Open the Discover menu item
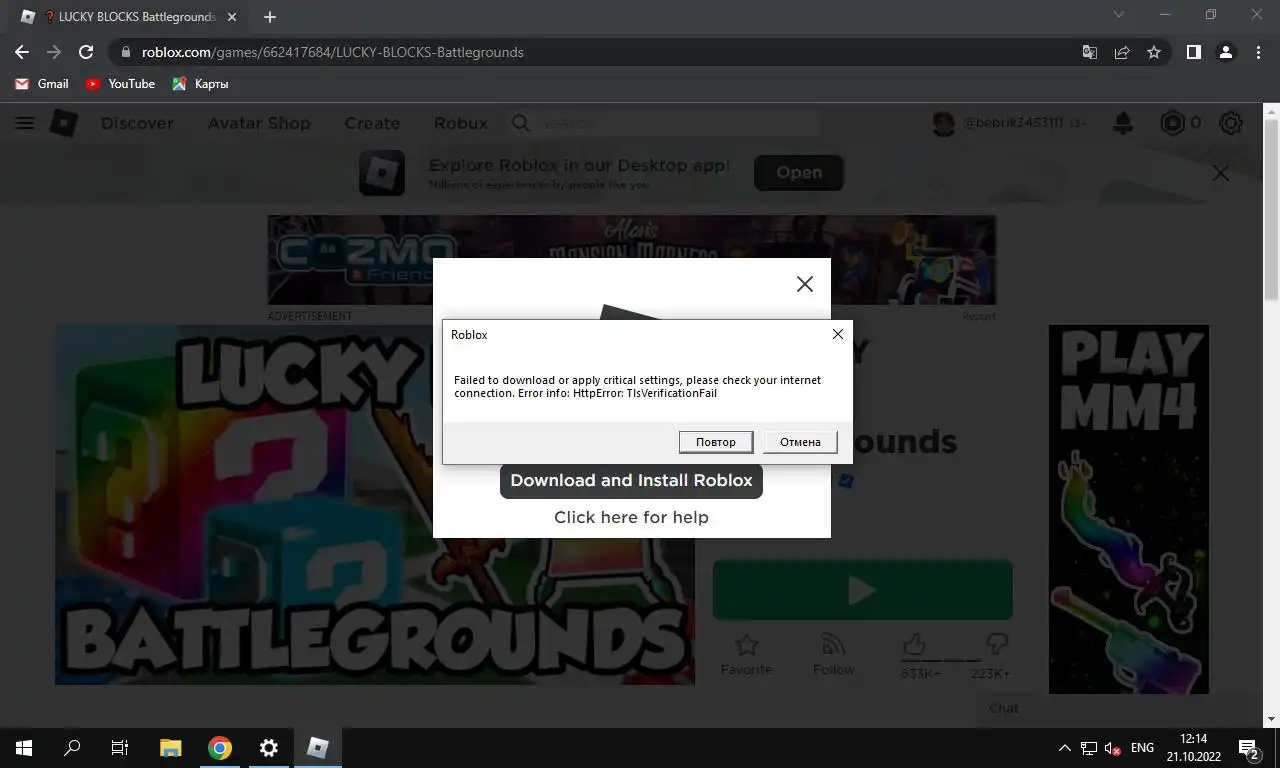Image resolution: width=1280 pixels, height=768 pixels. coord(137,123)
